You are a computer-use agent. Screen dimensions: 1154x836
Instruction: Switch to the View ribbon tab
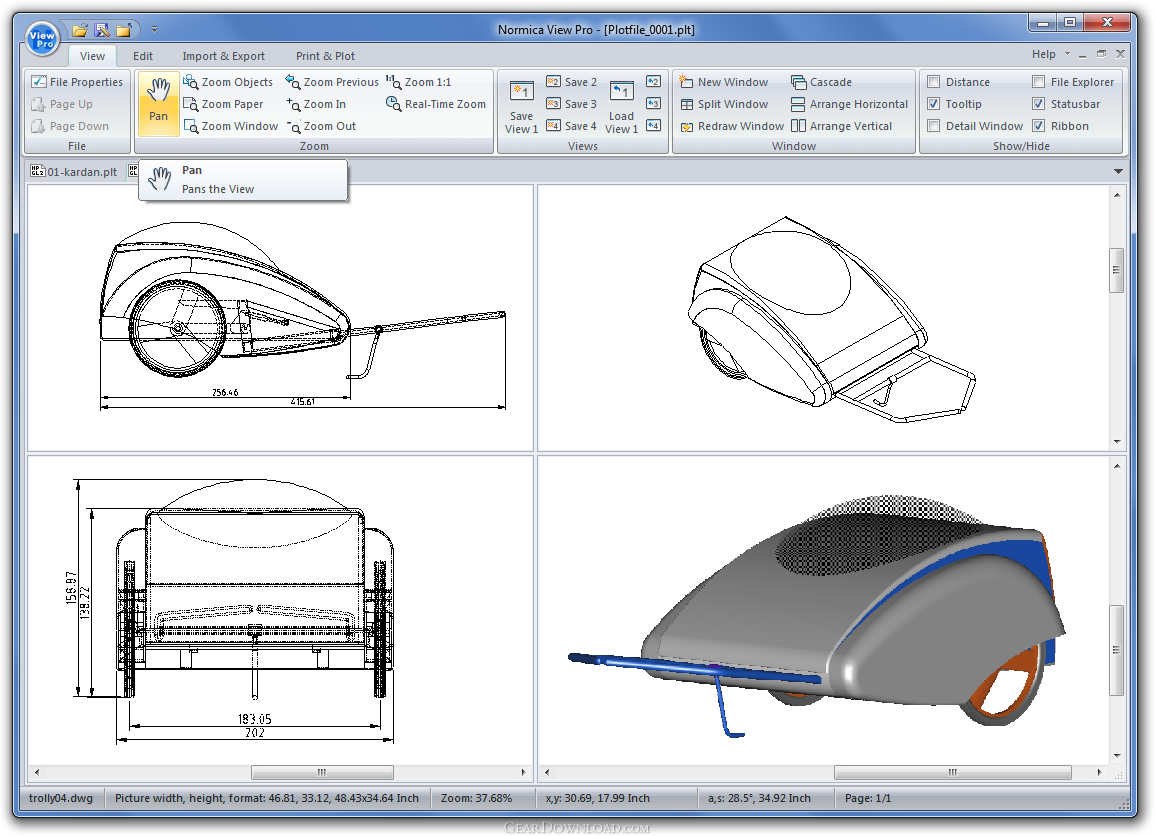(x=92, y=56)
